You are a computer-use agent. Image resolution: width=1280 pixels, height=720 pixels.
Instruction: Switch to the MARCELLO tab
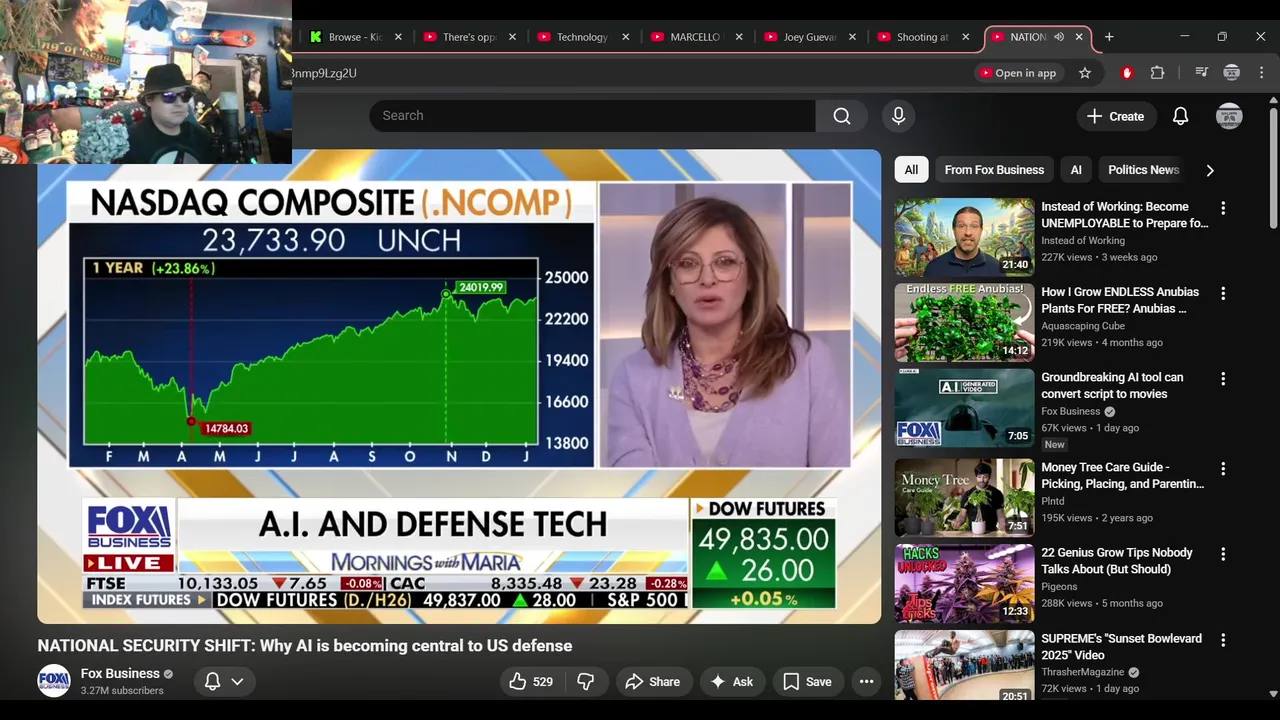(694, 37)
